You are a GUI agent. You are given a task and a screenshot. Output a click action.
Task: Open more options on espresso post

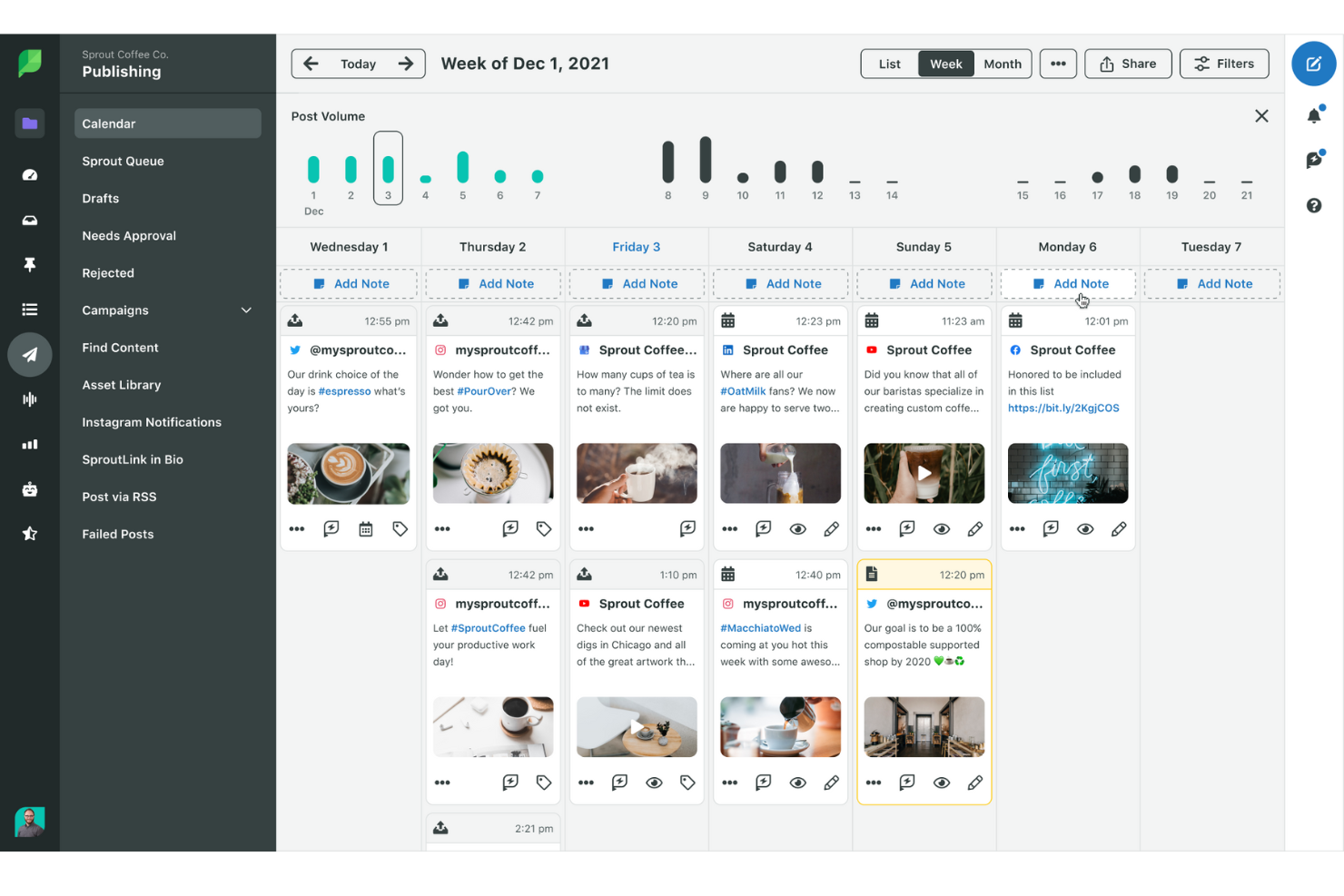pyautogui.click(x=297, y=528)
